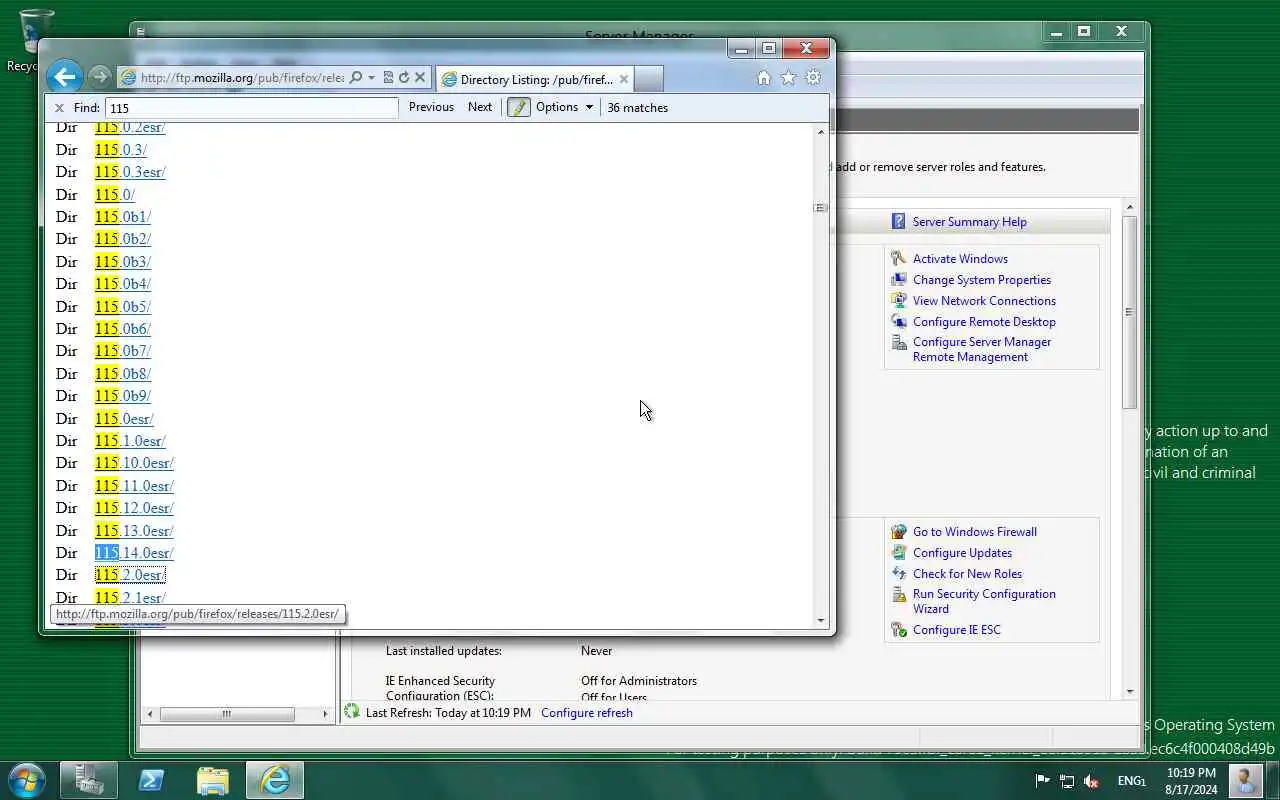Click the IE forward arrow button
1280x800 pixels.
pyautogui.click(x=99, y=77)
